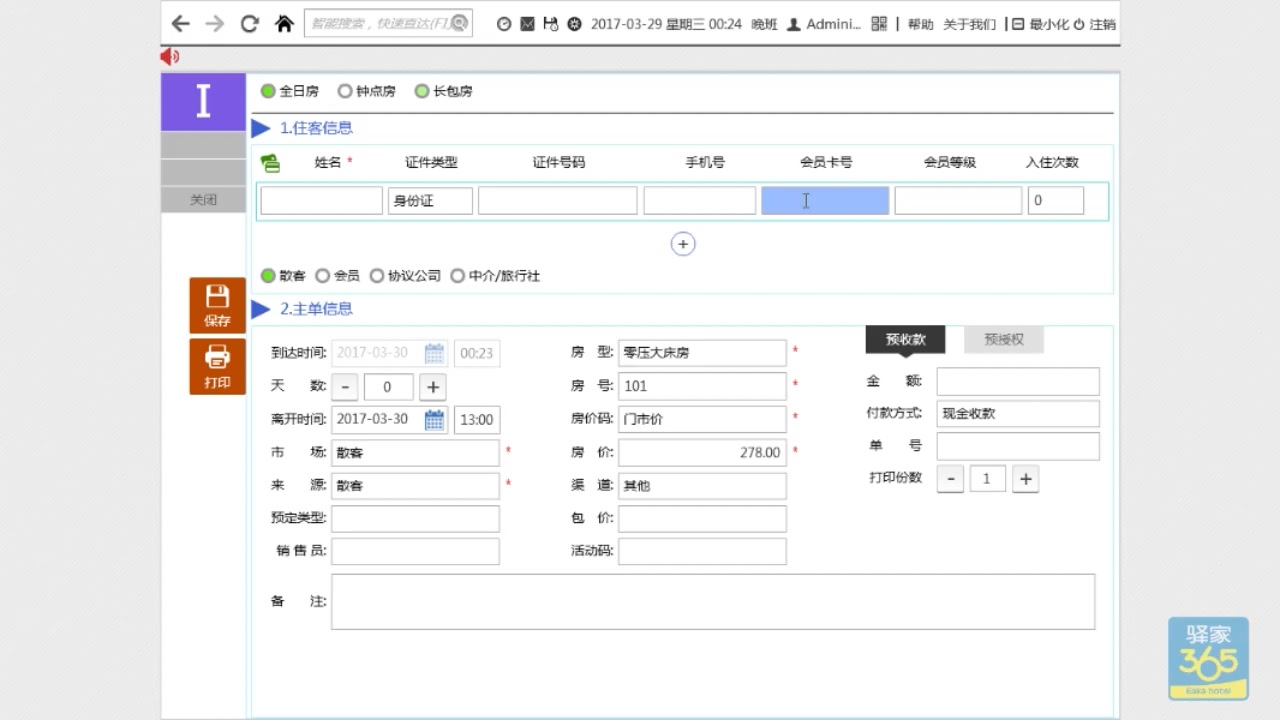Switch to the 预授权 tab
1280x720 pixels.
point(1003,340)
